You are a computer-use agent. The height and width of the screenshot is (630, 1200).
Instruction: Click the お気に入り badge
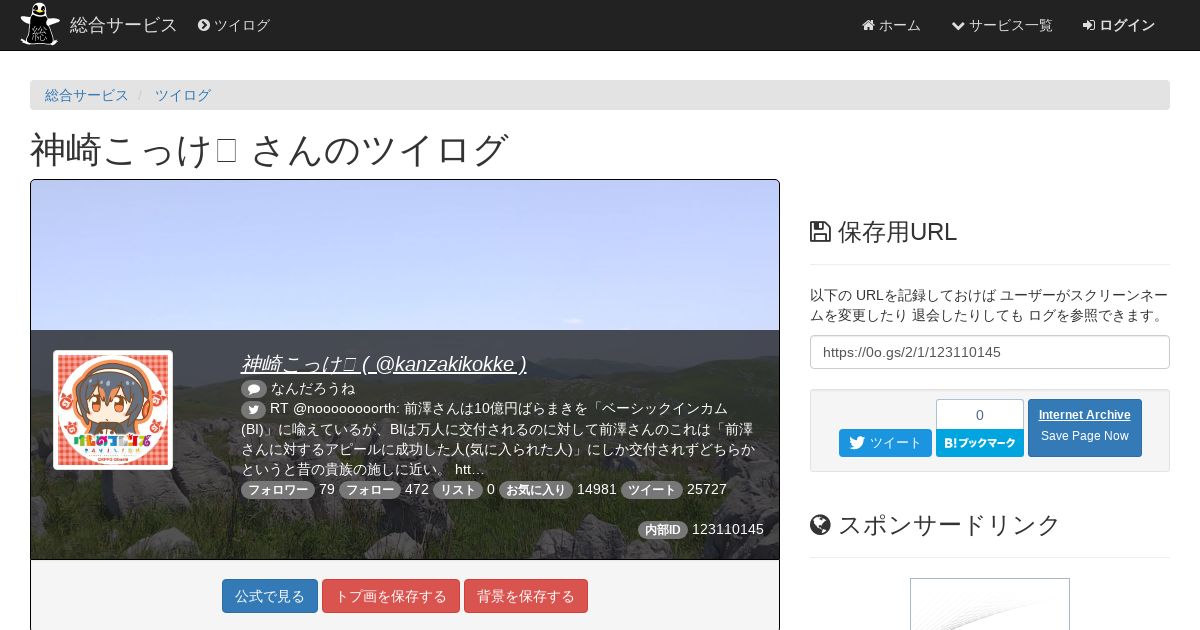point(536,490)
